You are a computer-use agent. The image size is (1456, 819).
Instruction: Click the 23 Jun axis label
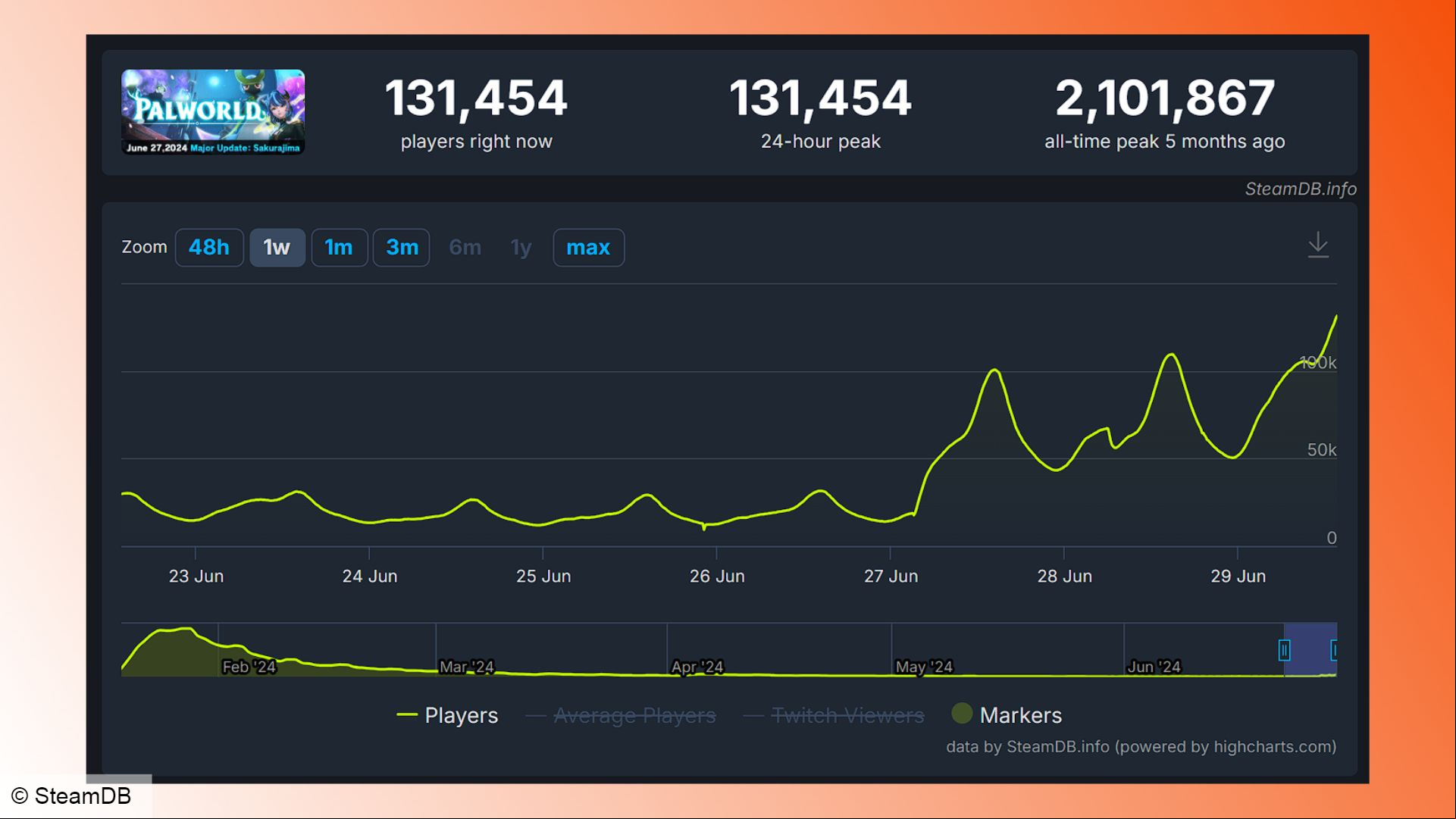coord(196,577)
